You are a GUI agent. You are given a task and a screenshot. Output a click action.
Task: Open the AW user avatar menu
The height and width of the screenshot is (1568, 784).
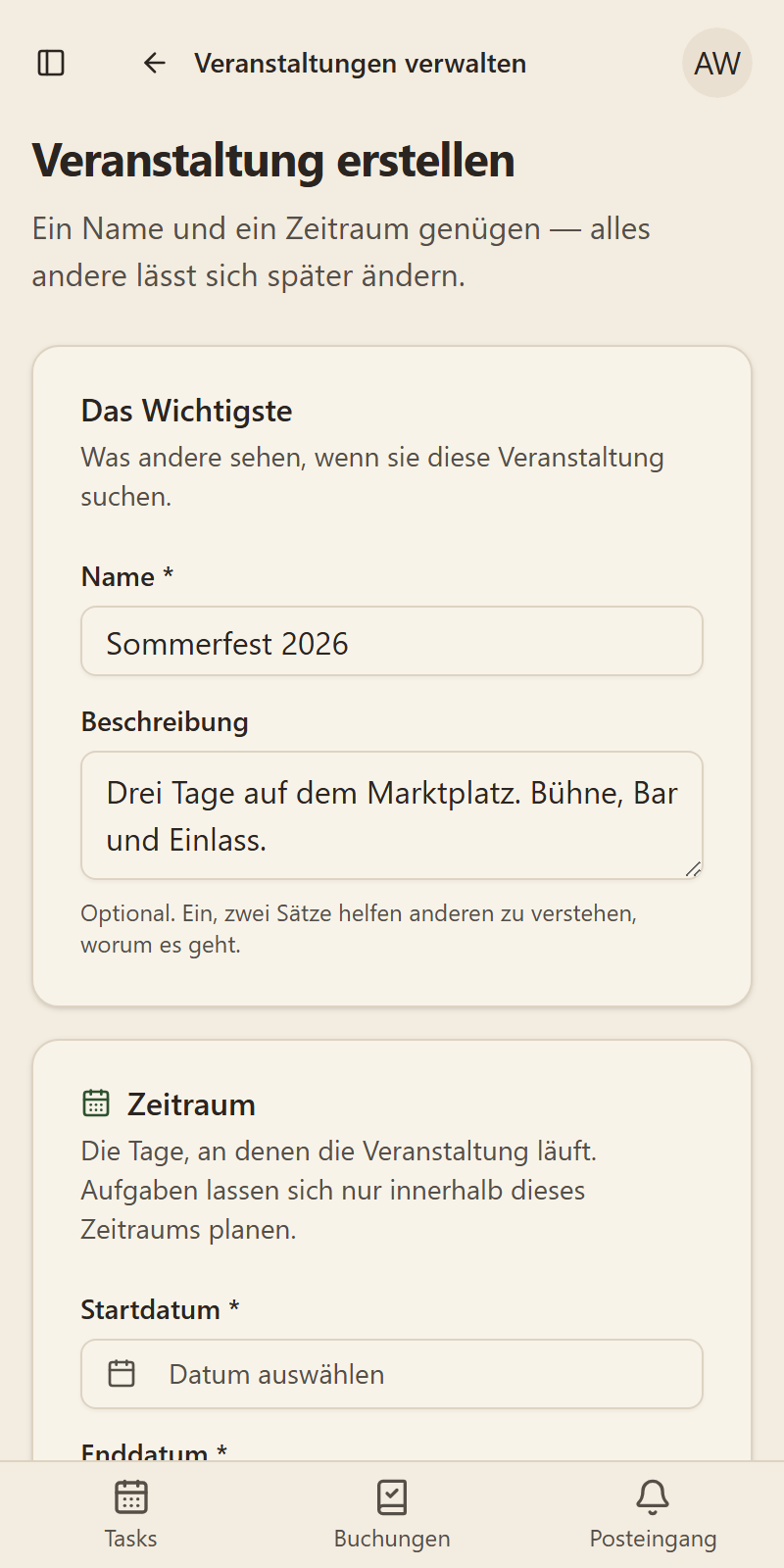click(x=717, y=63)
